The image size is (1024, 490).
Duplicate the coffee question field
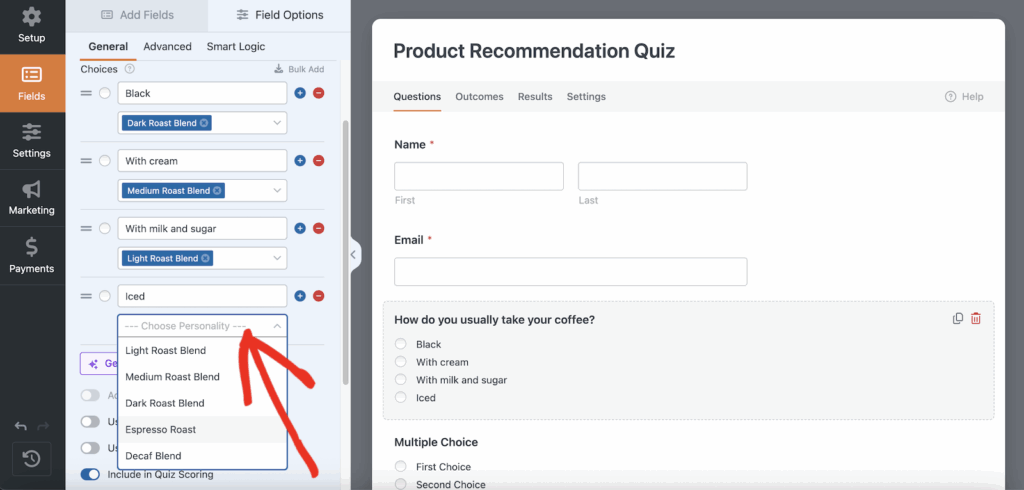(958, 319)
